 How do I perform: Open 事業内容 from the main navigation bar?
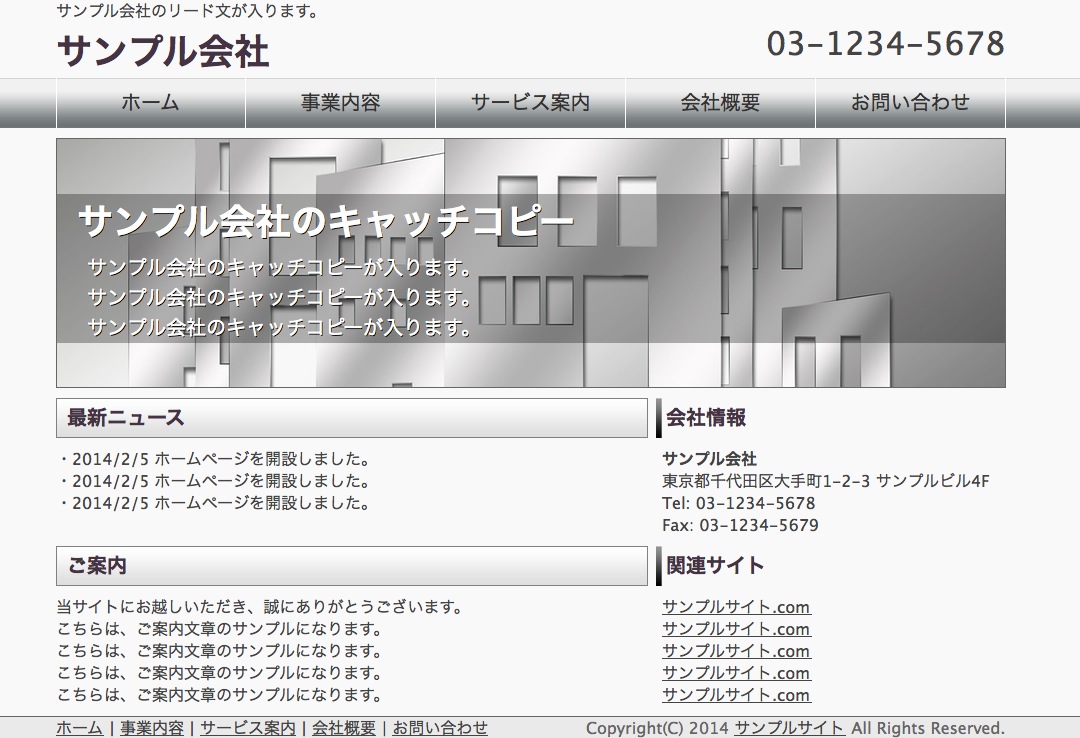tap(340, 103)
